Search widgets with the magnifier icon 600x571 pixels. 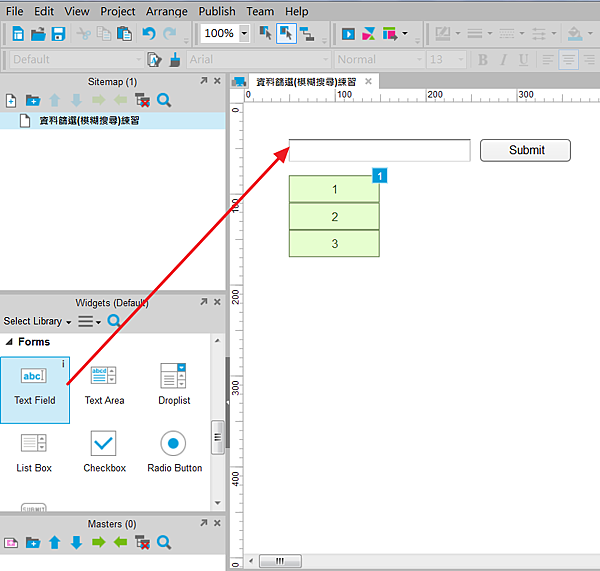[x=114, y=321]
